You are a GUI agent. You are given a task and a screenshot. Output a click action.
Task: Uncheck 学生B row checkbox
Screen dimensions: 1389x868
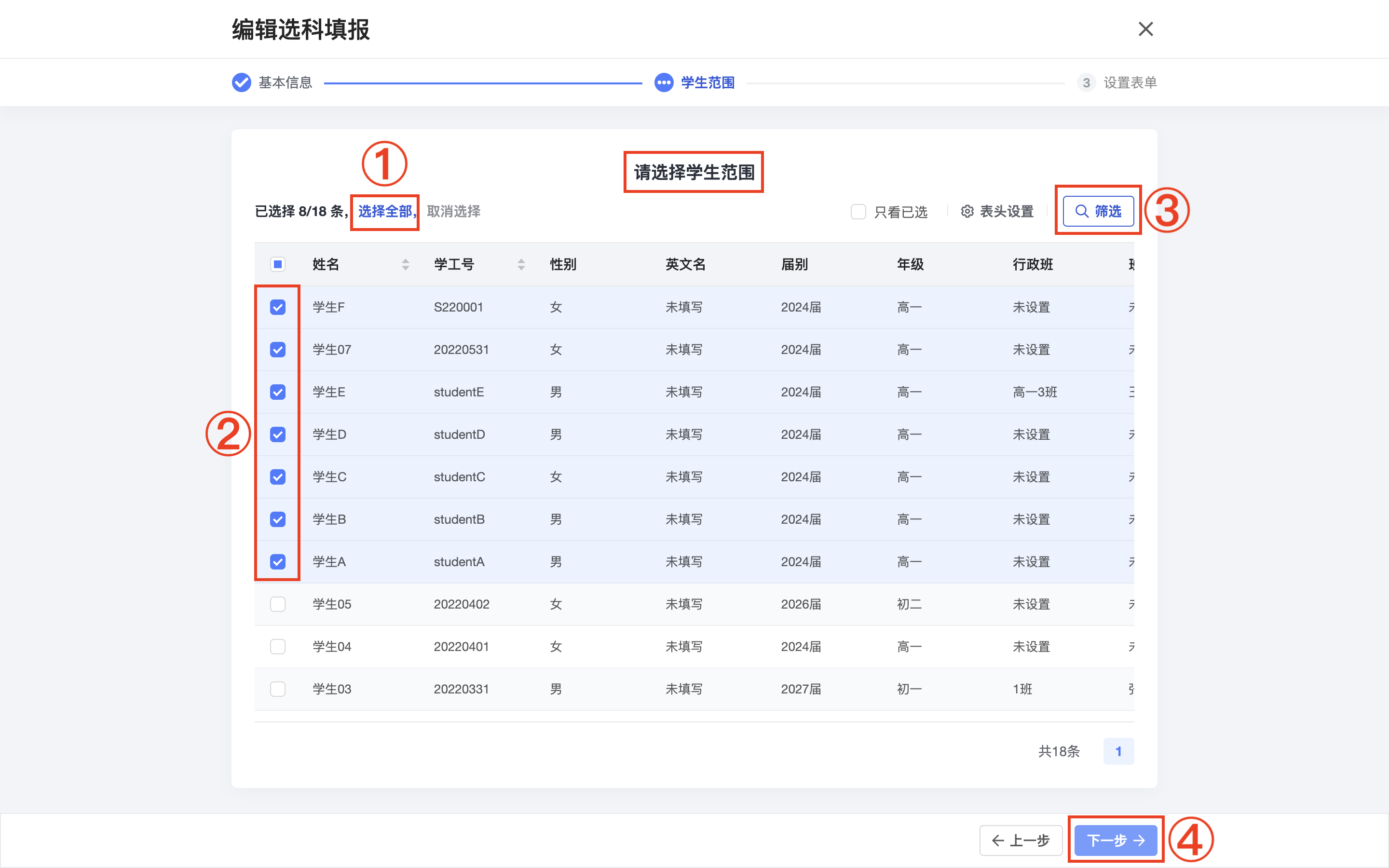pos(278,519)
